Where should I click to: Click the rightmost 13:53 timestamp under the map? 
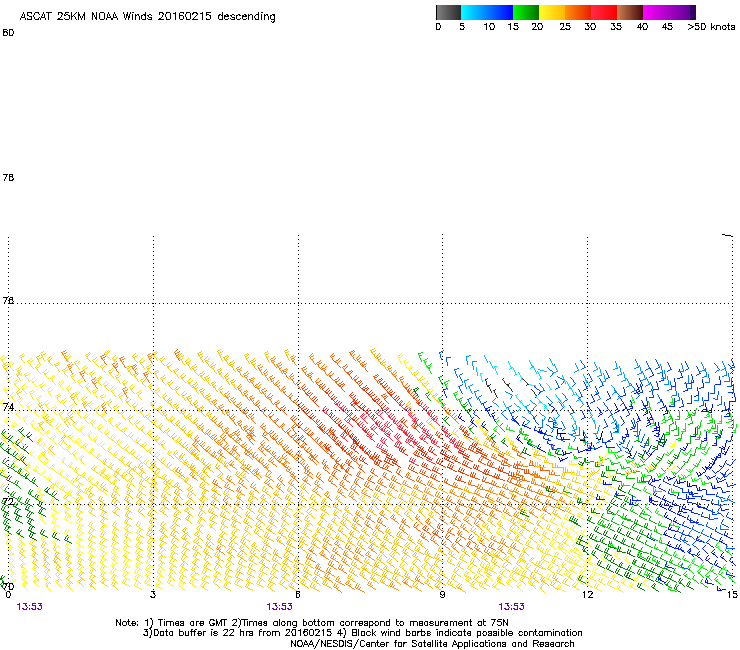(x=512, y=606)
